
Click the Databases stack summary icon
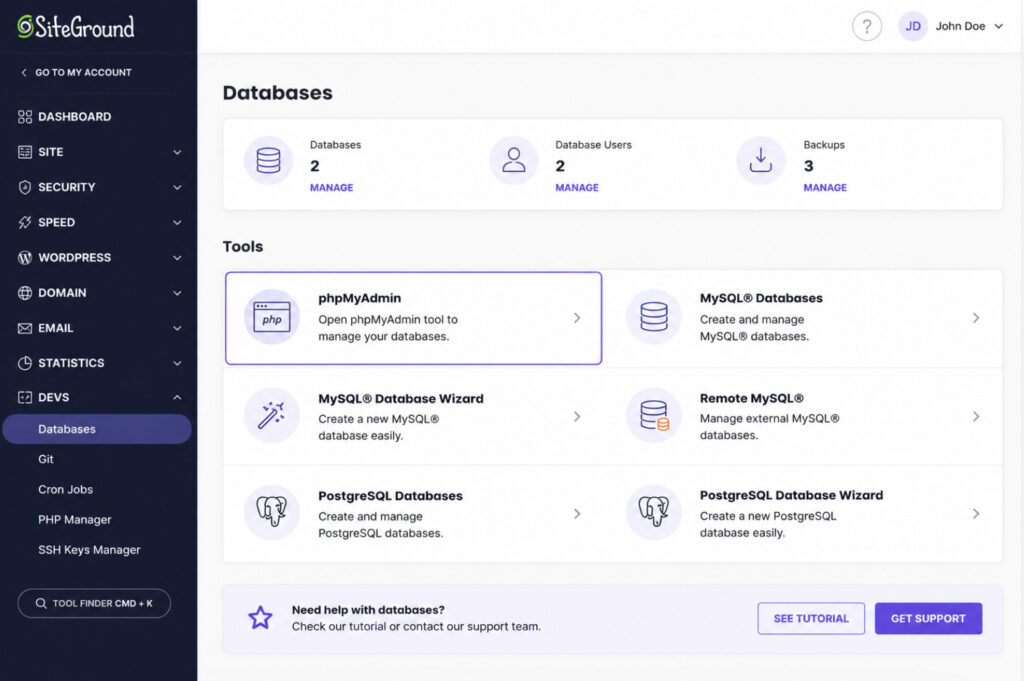(268, 161)
